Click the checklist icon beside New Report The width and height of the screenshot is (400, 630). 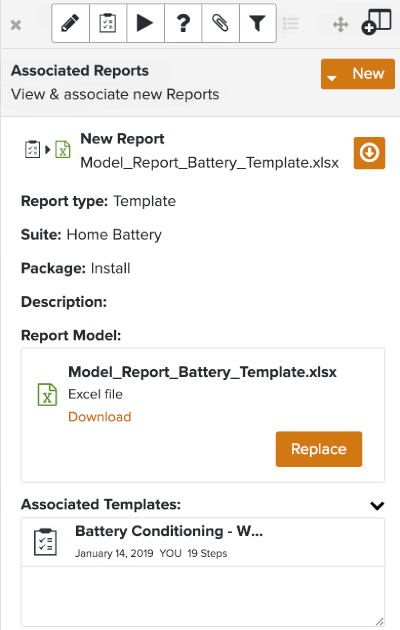pyautogui.click(x=32, y=149)
